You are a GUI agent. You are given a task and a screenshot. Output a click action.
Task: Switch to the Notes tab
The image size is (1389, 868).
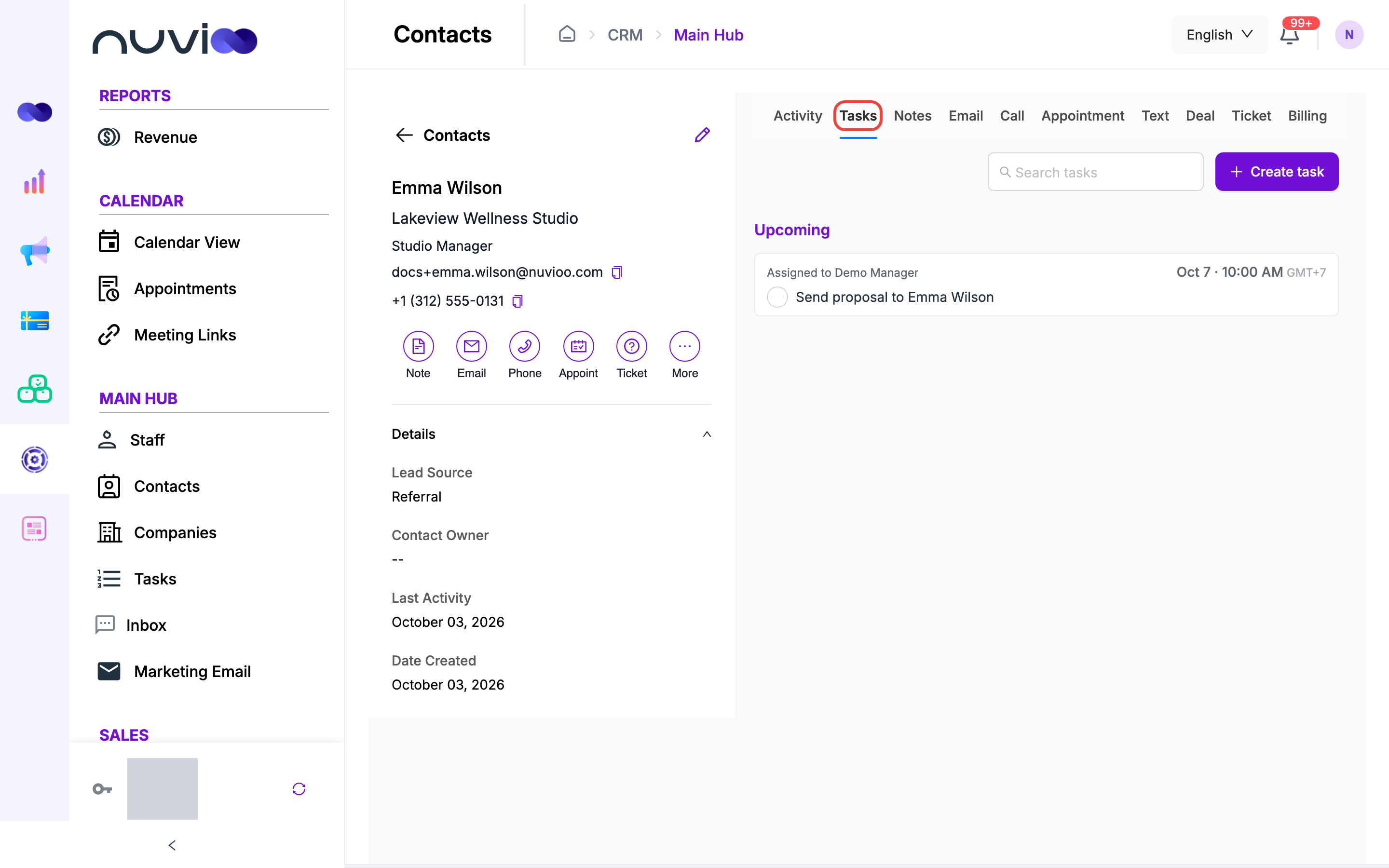(912, 116)
